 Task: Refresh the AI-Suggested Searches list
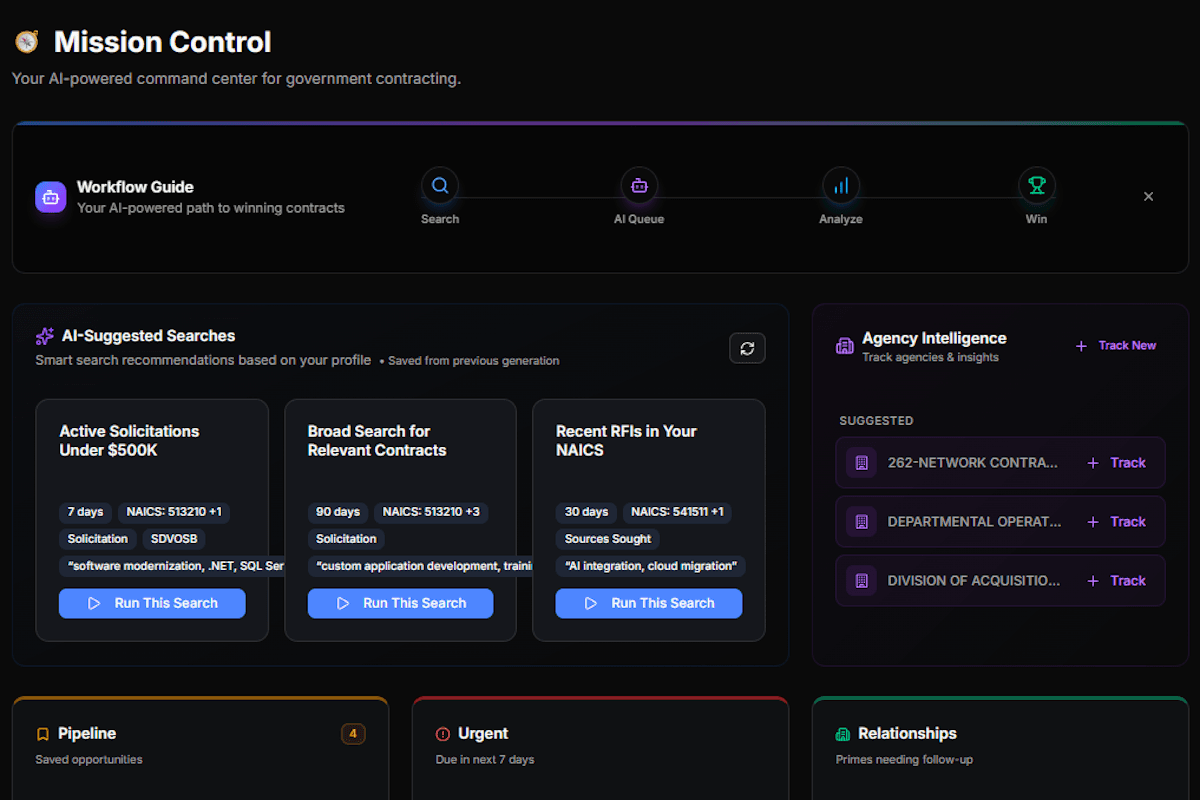coord(747,348)
